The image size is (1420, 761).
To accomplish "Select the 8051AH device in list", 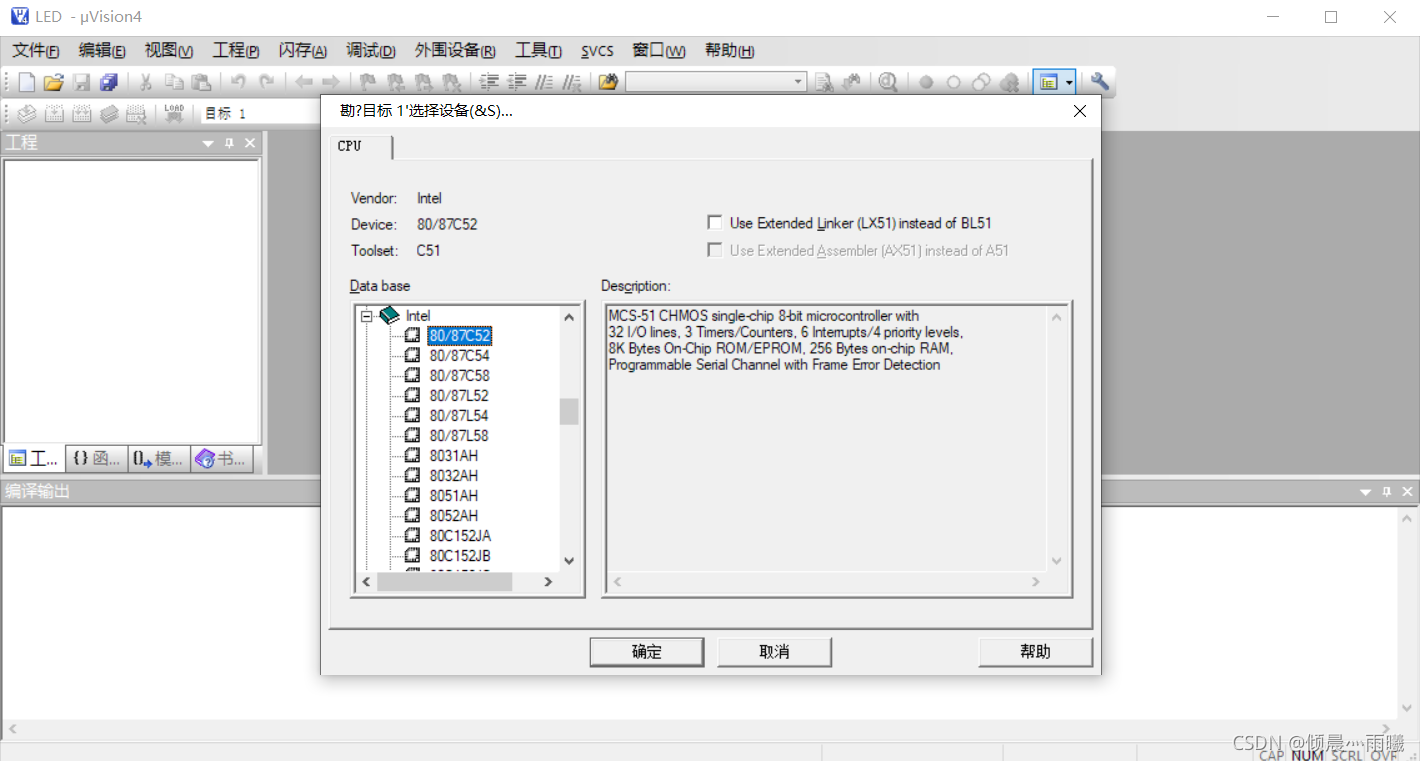I will pos(453,496).
